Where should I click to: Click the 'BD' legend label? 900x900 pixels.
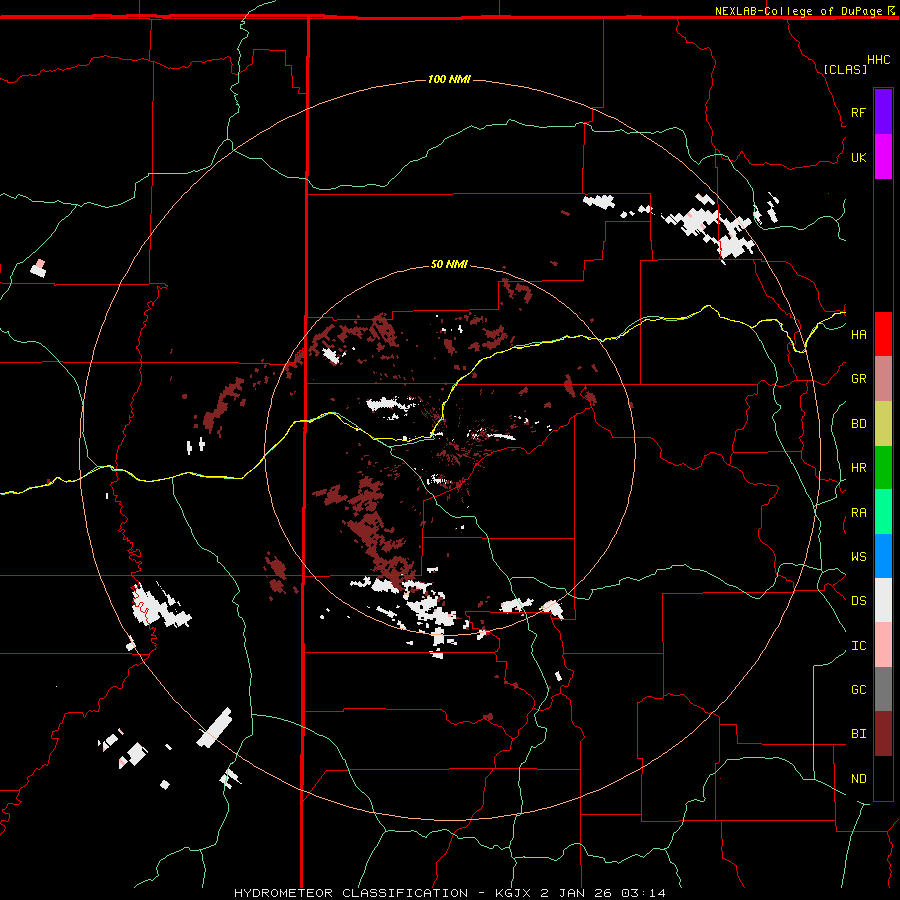[858, 424]
